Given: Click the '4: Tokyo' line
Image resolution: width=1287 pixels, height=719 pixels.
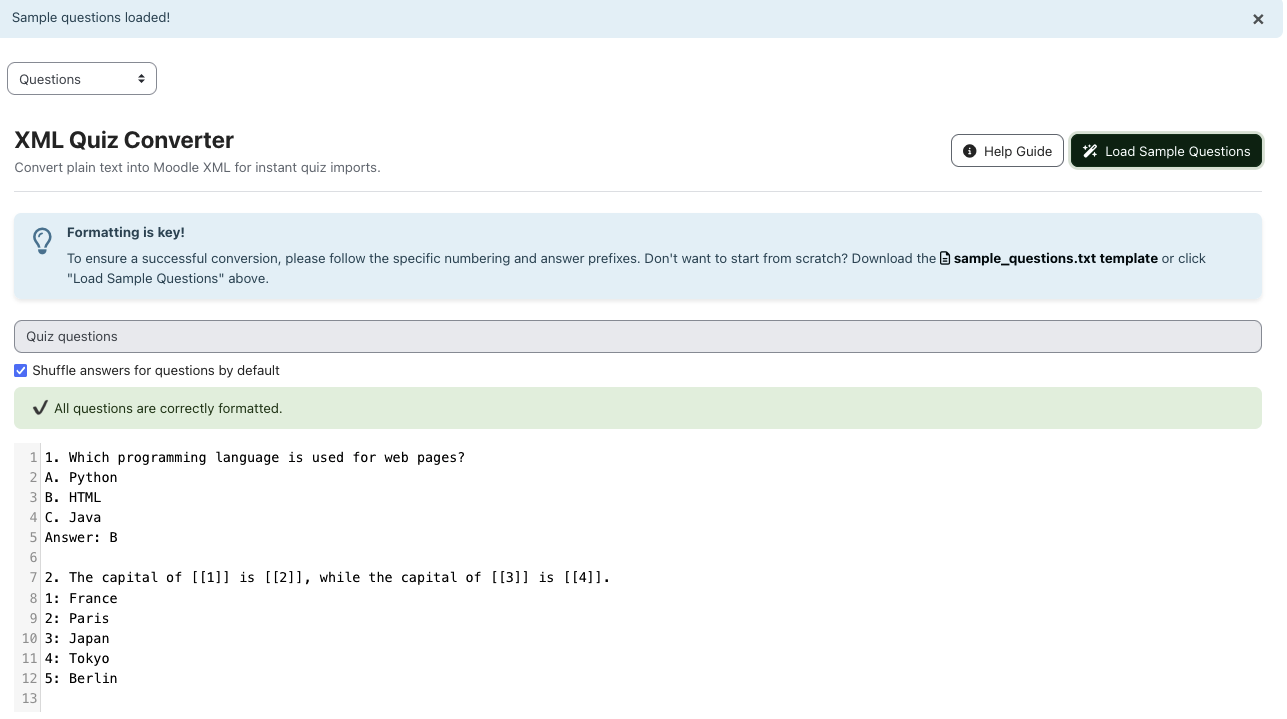Looking at the screenshot, I should [77, 658].
